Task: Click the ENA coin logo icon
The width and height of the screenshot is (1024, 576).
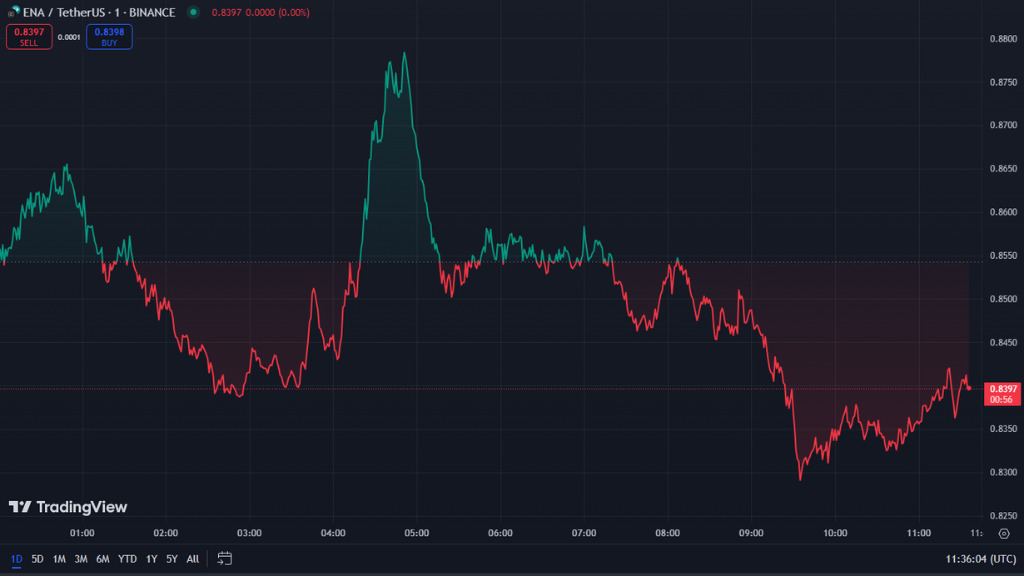Action: tap(10, 12)
